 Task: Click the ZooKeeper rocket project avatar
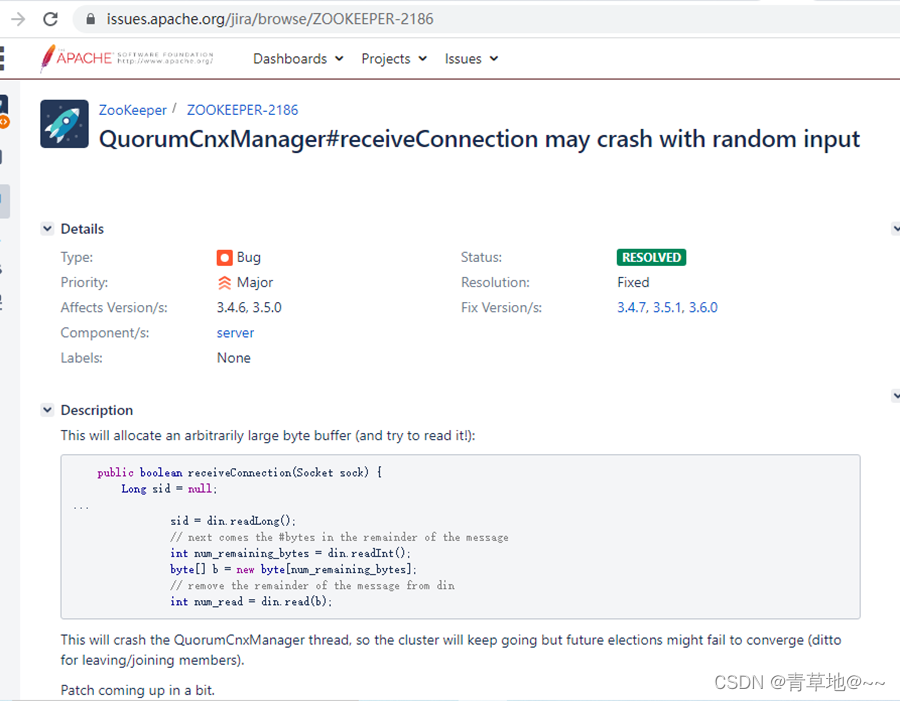click(64, 124)
